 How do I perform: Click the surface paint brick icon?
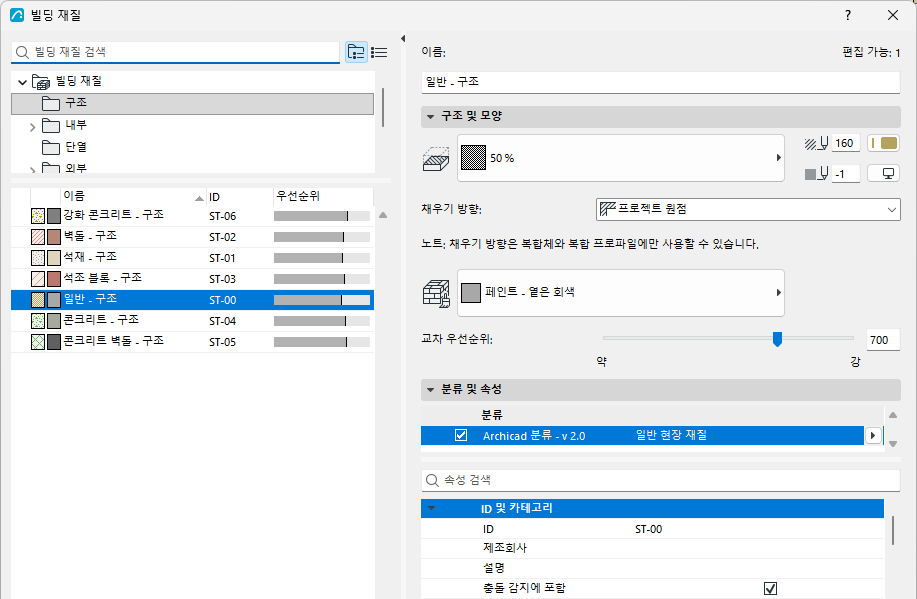[436, 293]
